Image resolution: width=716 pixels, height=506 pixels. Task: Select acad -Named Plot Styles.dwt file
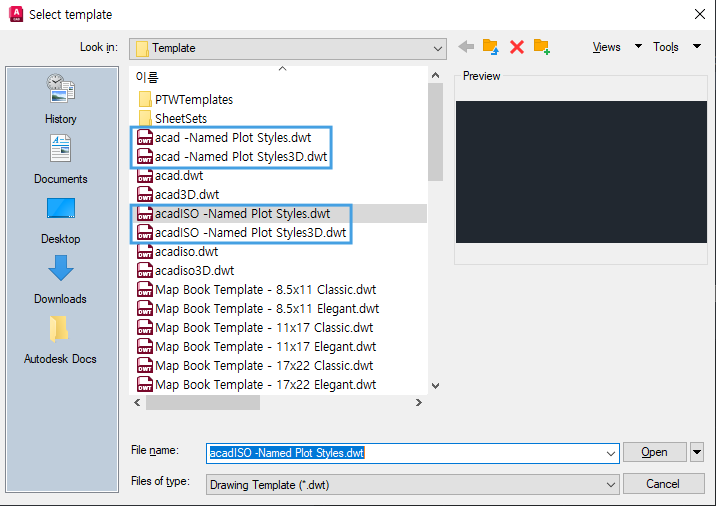pyautogui.click(x=224, y=137)
